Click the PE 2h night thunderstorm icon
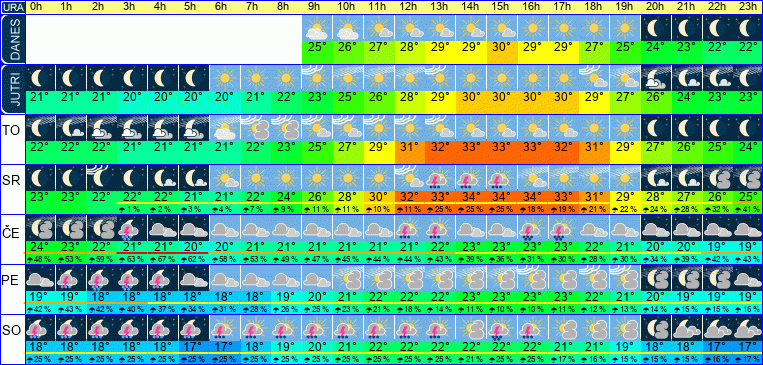This screenshot has height=365, width=763. pos(102,277)
